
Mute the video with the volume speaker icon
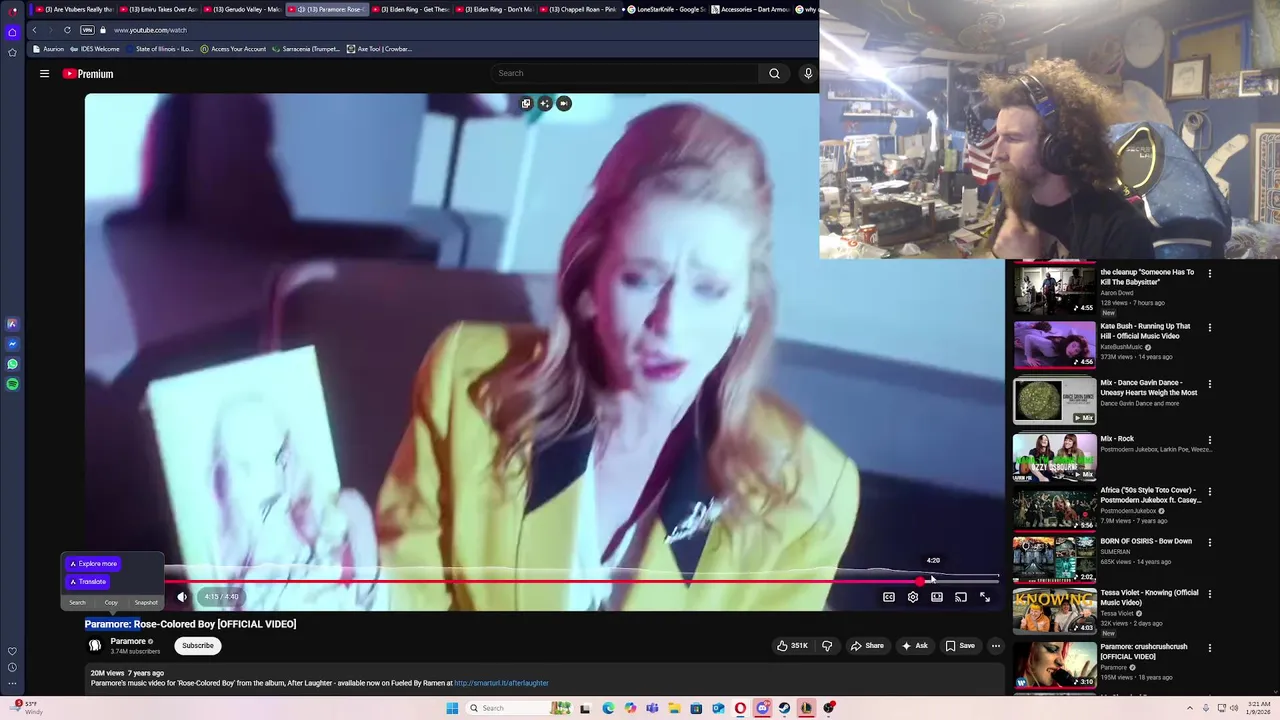(182, 597)
